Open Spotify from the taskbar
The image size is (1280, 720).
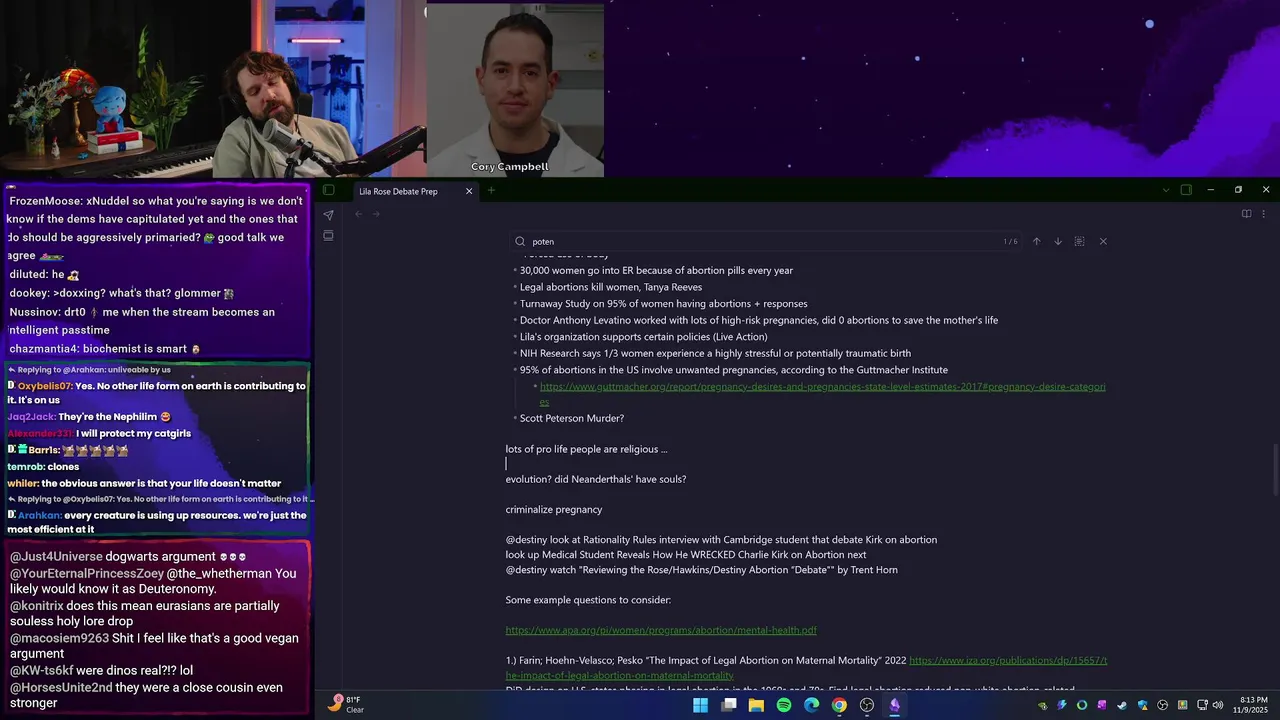point(784,705)
